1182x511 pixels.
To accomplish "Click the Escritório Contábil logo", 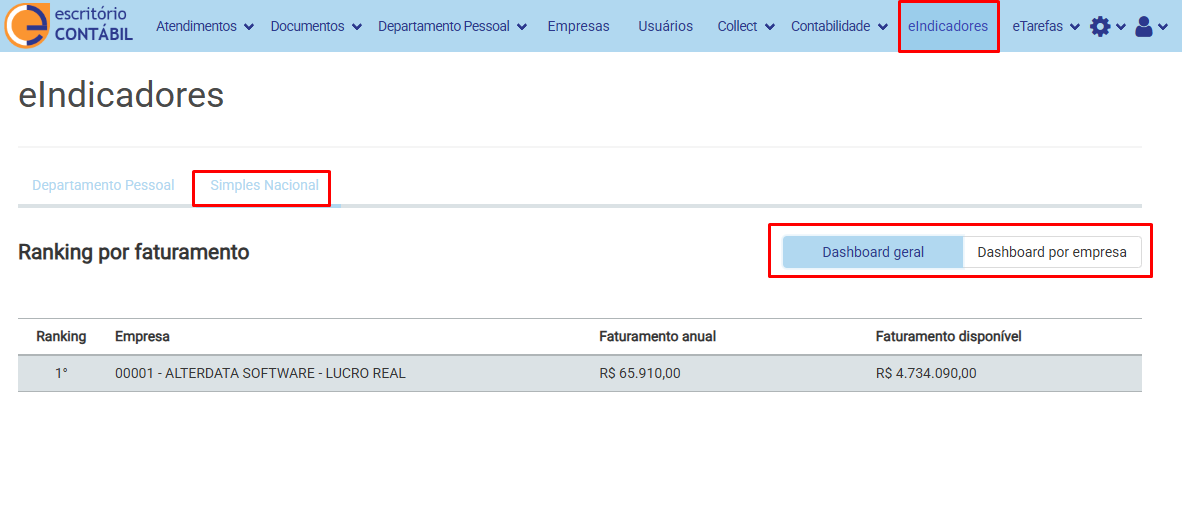I will pyautogui.click(x=69, y=25).
